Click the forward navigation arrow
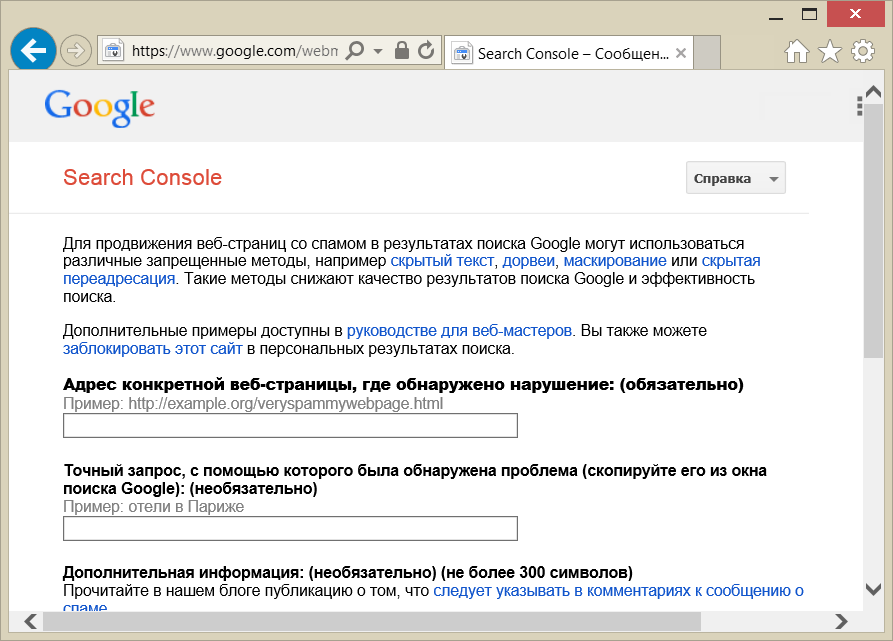The height and width of the screenshot is (641, 893). point(75,51)
